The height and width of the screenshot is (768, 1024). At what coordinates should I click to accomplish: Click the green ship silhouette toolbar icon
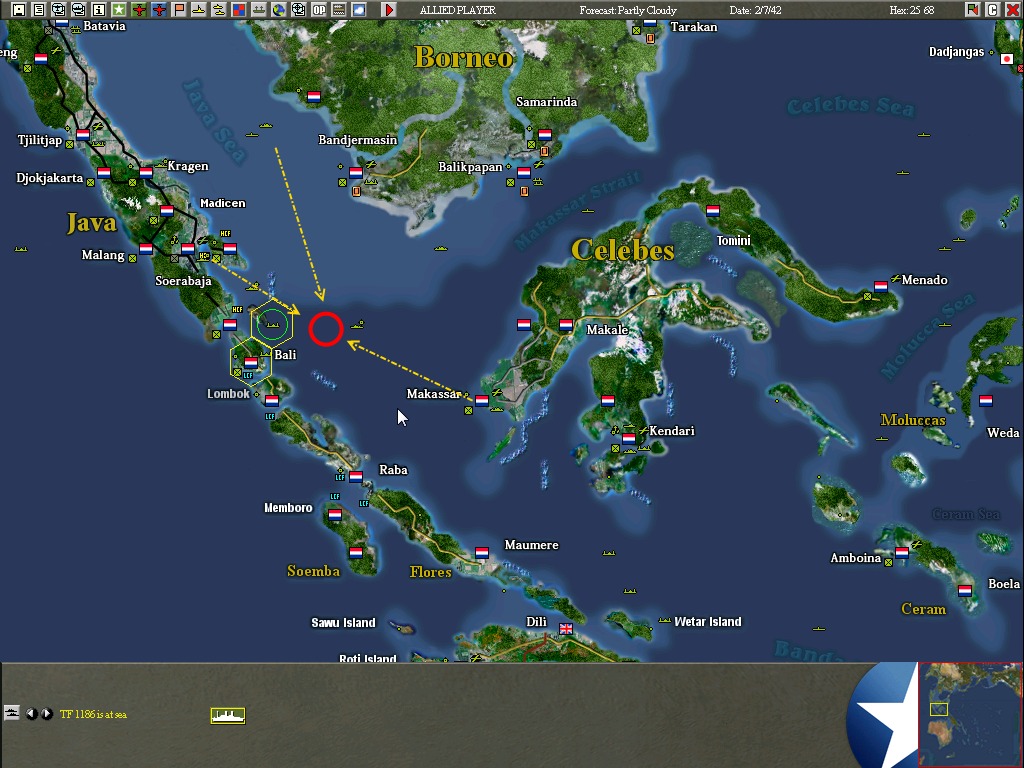(259, 10)
